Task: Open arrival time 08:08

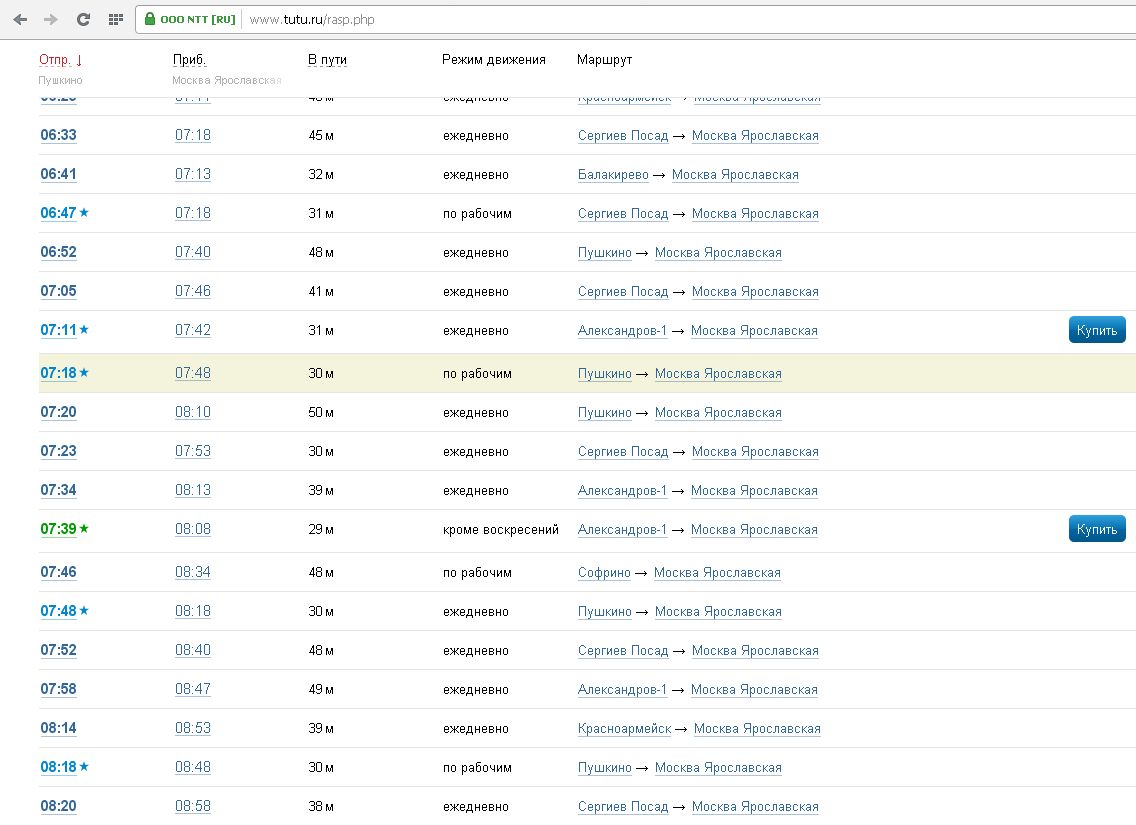Action: (193, 530)
